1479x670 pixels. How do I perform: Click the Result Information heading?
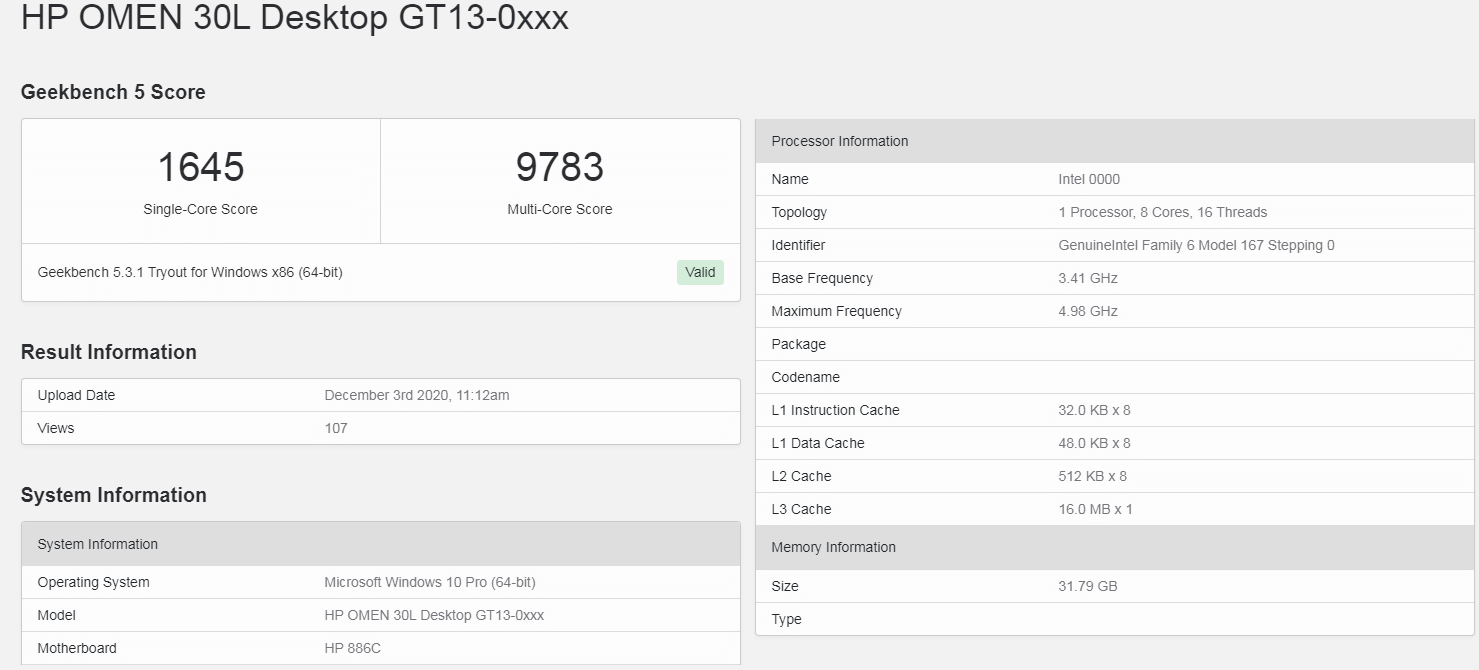[x=109, y=352]
